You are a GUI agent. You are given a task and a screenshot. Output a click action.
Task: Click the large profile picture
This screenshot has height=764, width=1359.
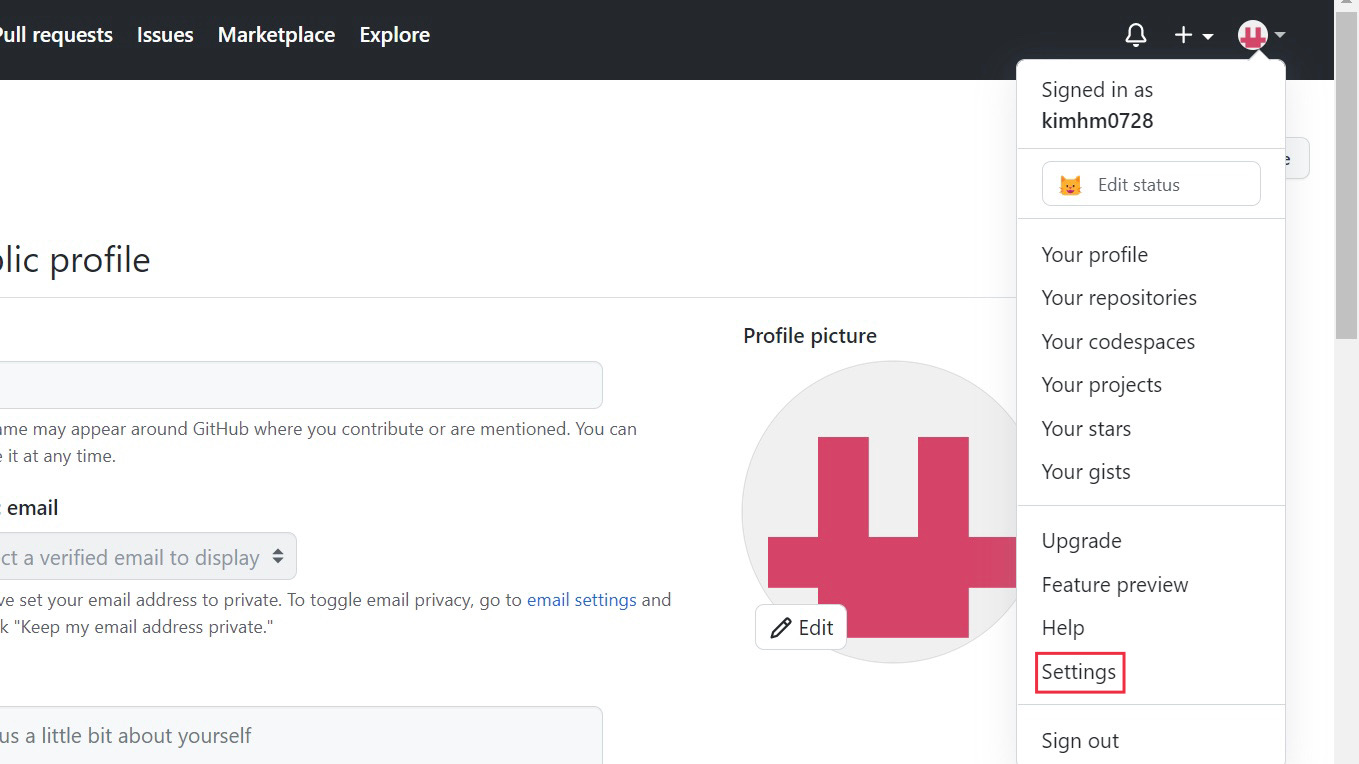(x=880, y=512)
